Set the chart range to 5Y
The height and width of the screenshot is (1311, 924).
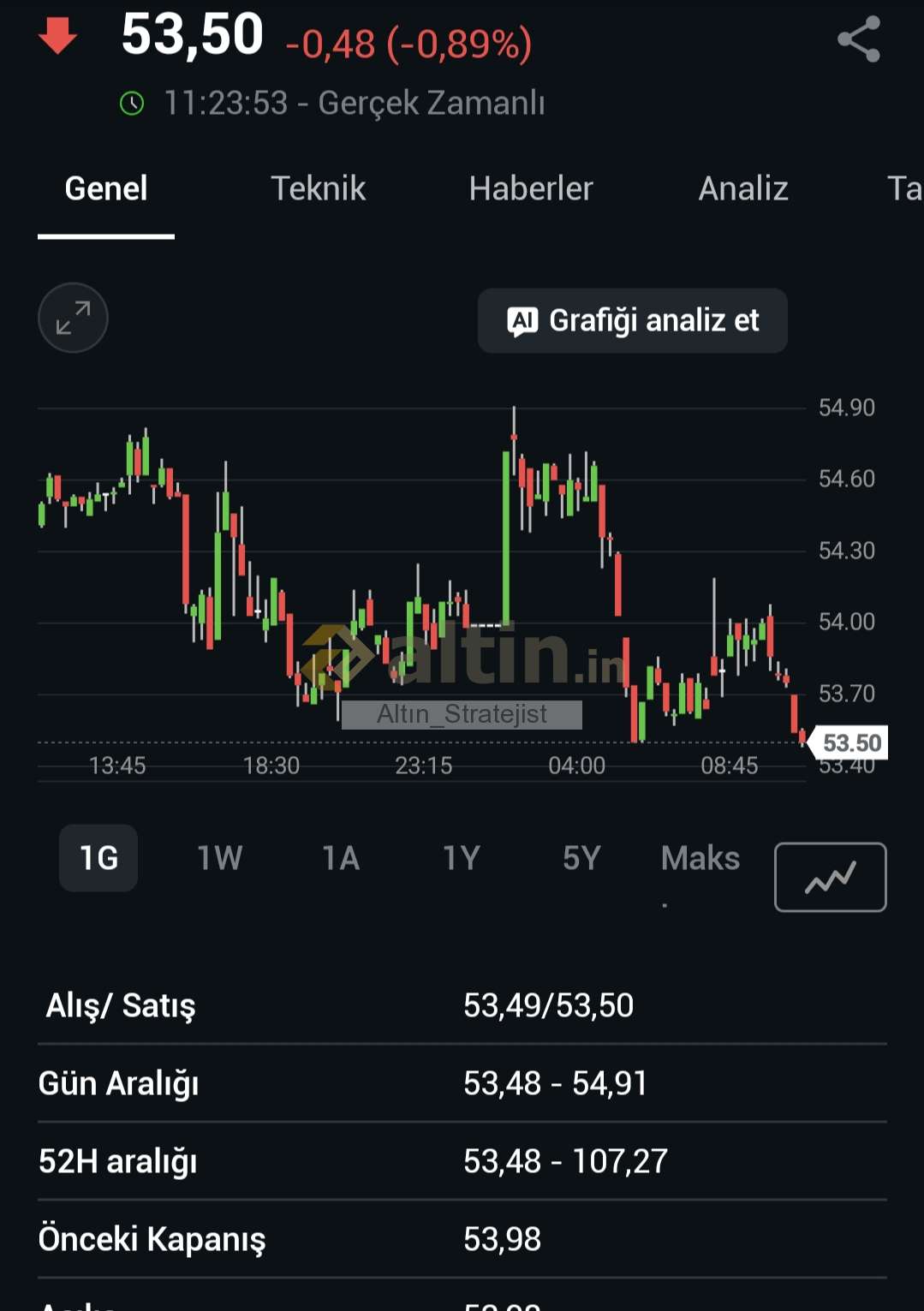581,858
